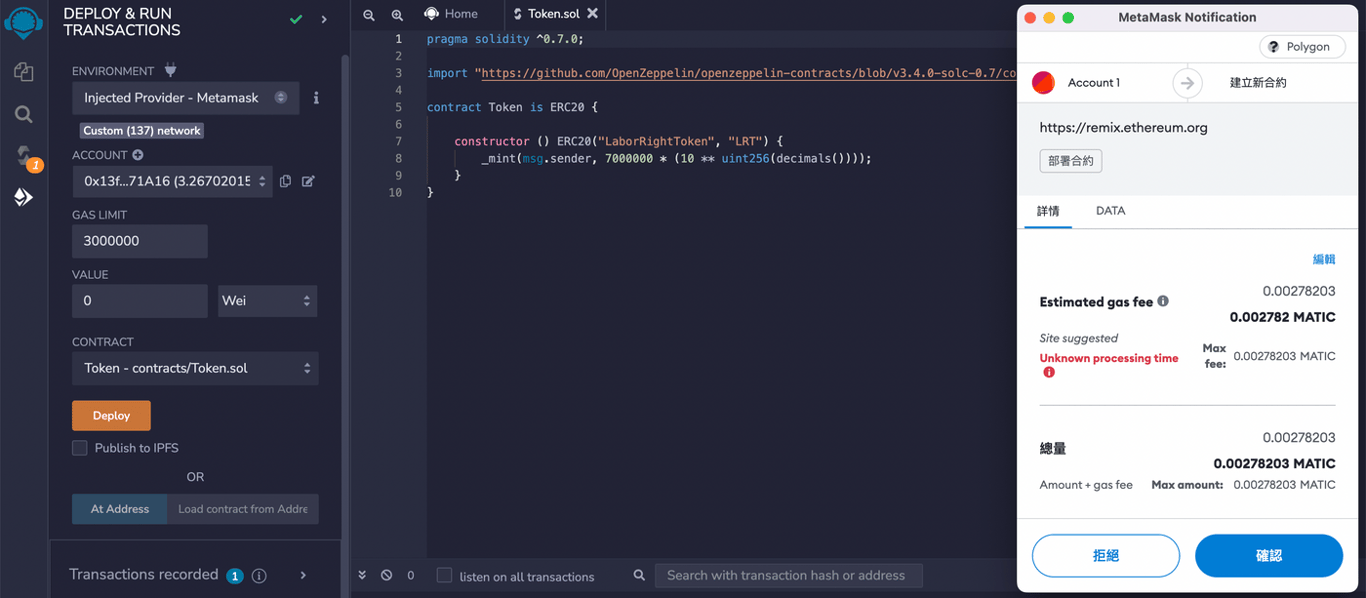Enable listen on all transactions checkbox
The image size is (1366, 598).
pos(445,575)
